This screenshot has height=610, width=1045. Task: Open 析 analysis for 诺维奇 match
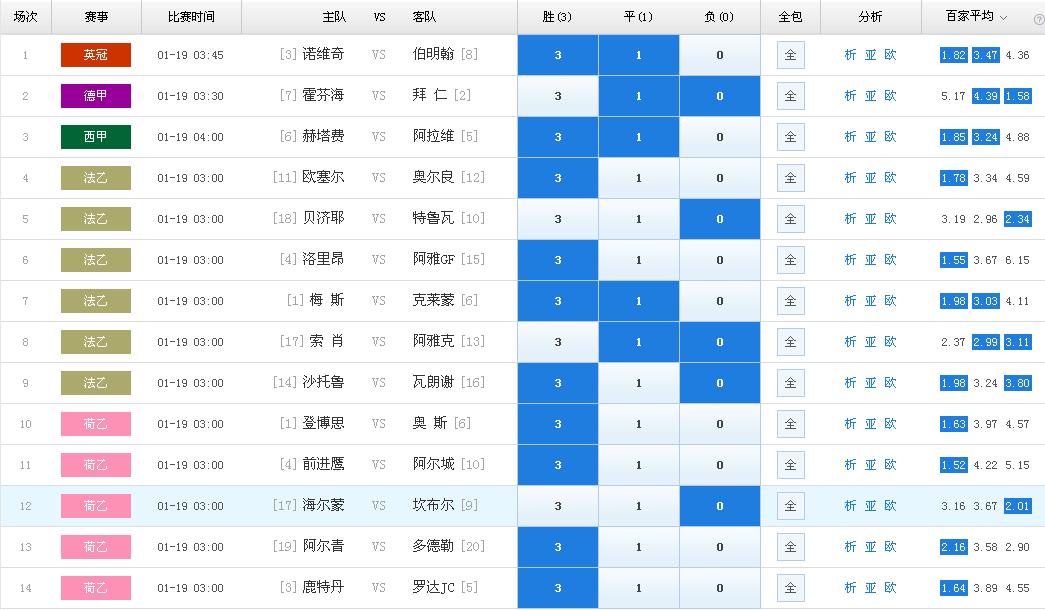click(850, 55)
